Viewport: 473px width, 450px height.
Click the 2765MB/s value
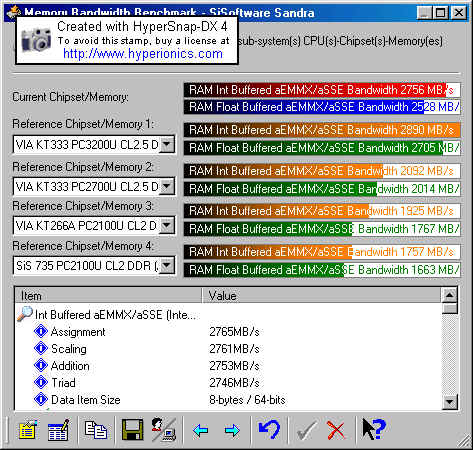point(234,332)
